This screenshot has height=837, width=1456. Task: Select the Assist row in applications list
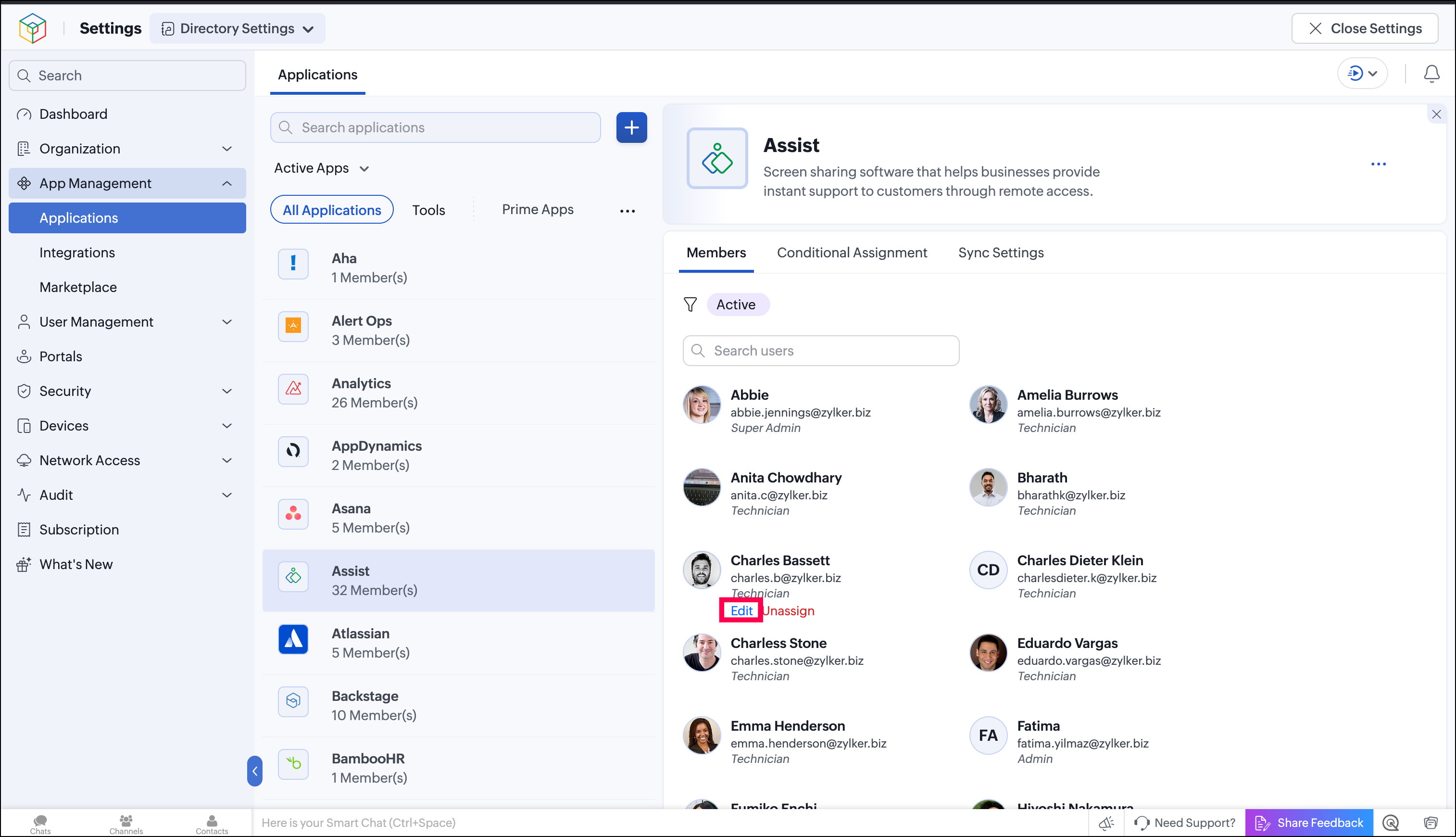coord(458,581)
